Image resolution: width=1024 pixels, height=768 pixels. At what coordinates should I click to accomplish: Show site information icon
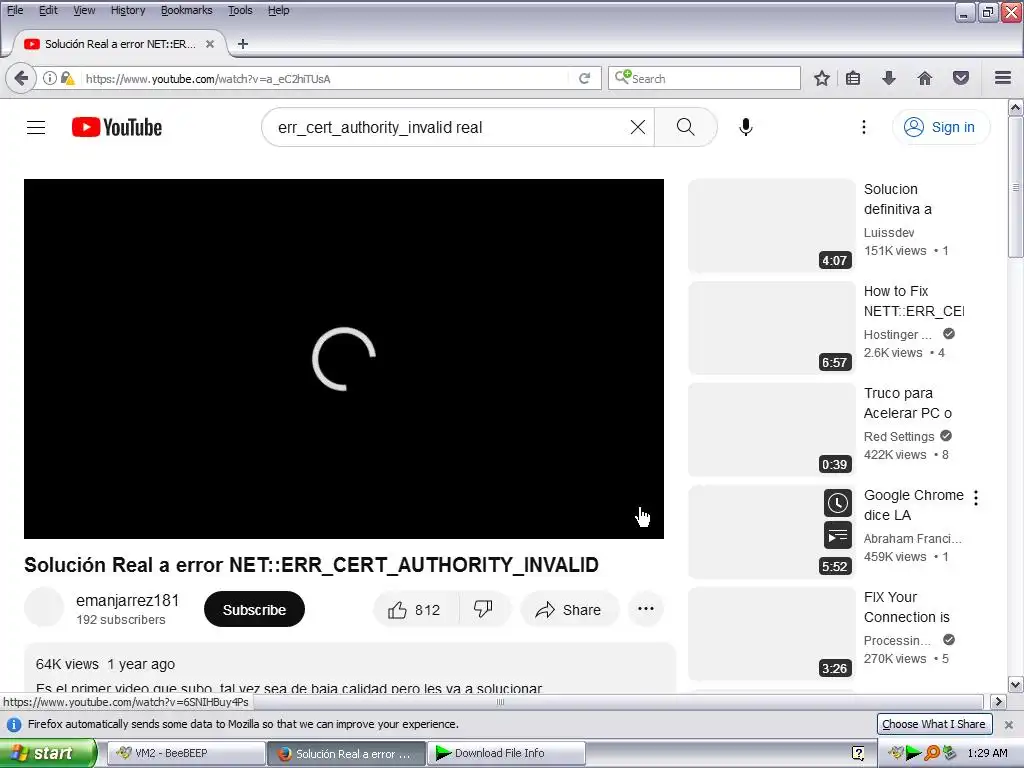(50, 78)
